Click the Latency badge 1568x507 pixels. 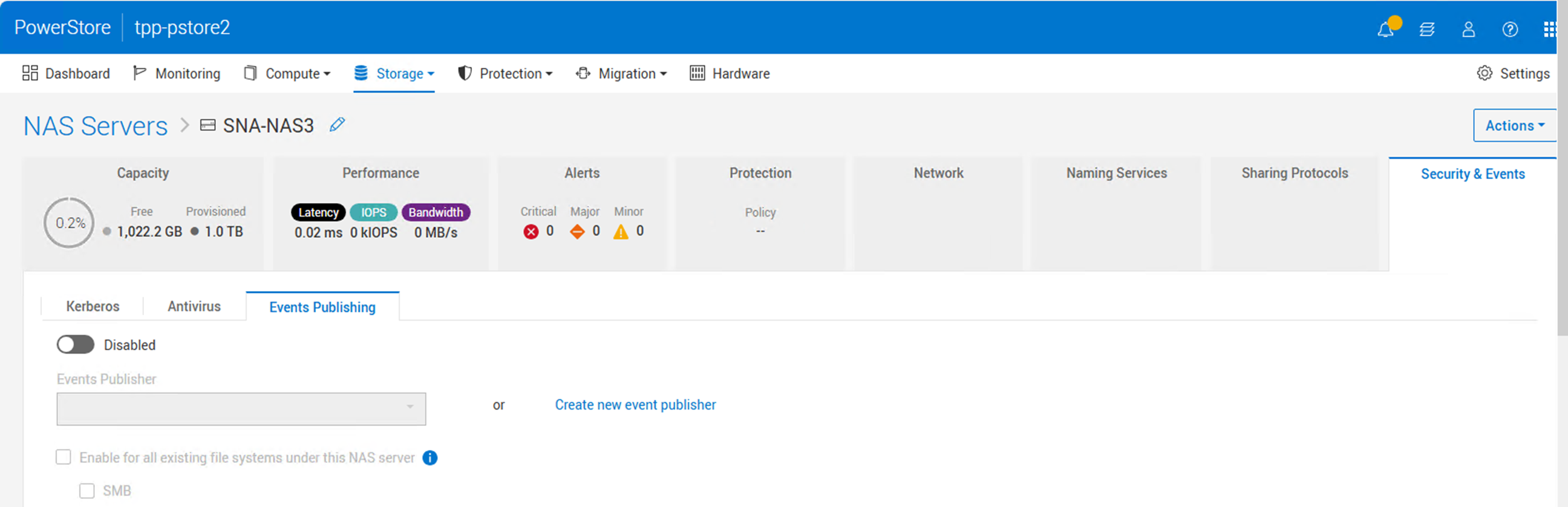(x=318, y=212)
